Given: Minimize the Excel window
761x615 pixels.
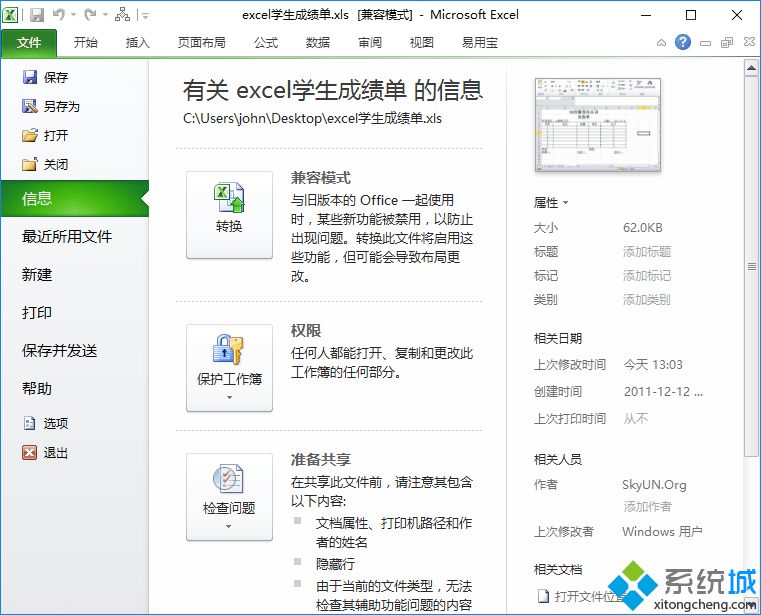Looking at the screenshot, I should (645, 15).
